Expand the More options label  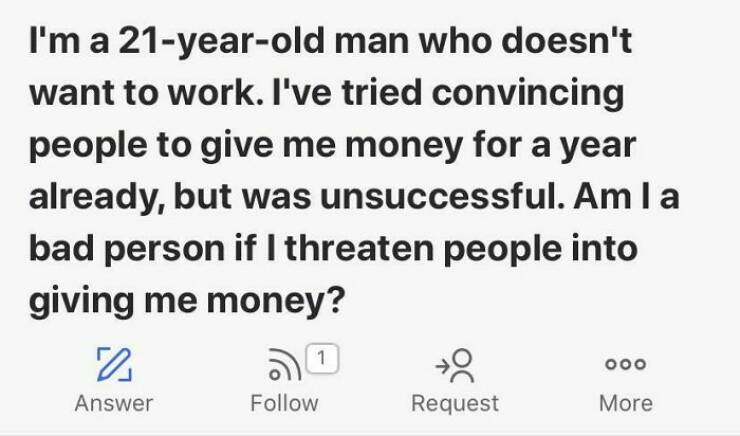click(627, 403)
